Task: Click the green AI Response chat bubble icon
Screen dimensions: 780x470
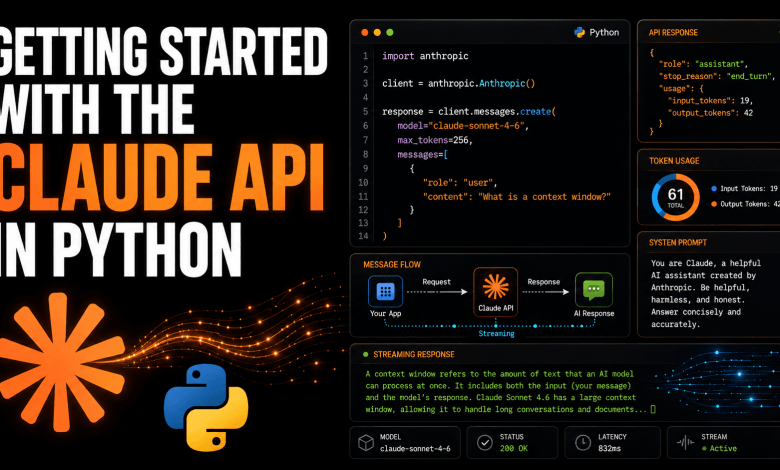Action: point(594,290)
